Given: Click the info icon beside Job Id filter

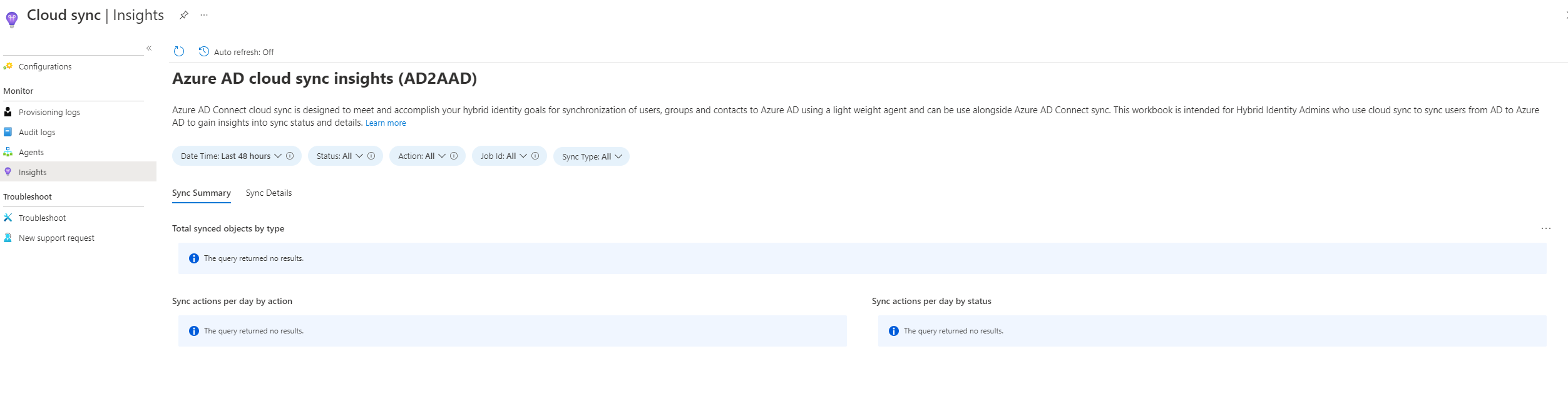Looking at the screenshot, I should [x=535, y=156].
